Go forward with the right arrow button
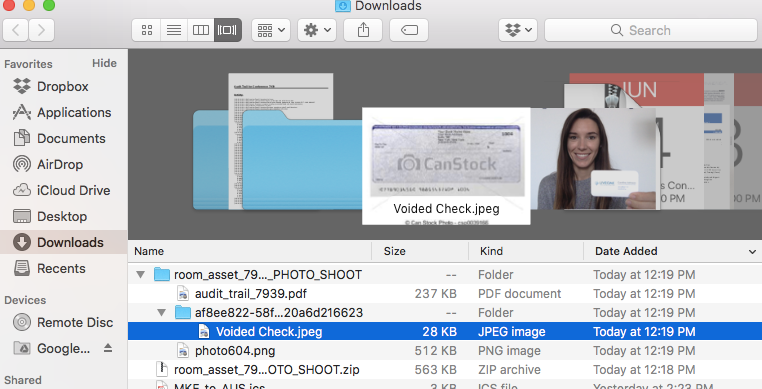762x389 pixels. coord(41,30)
